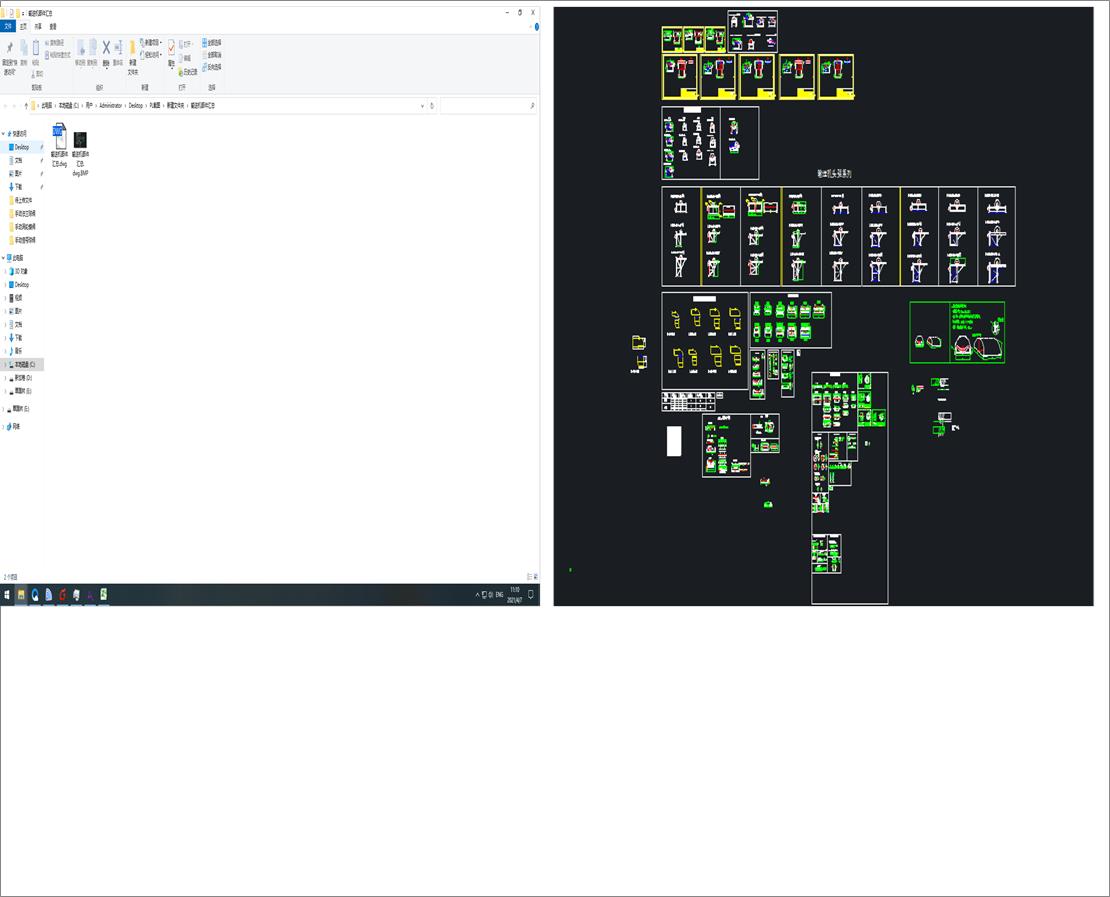Select the (D:) drive in the navigation pane

coord(23,378)
